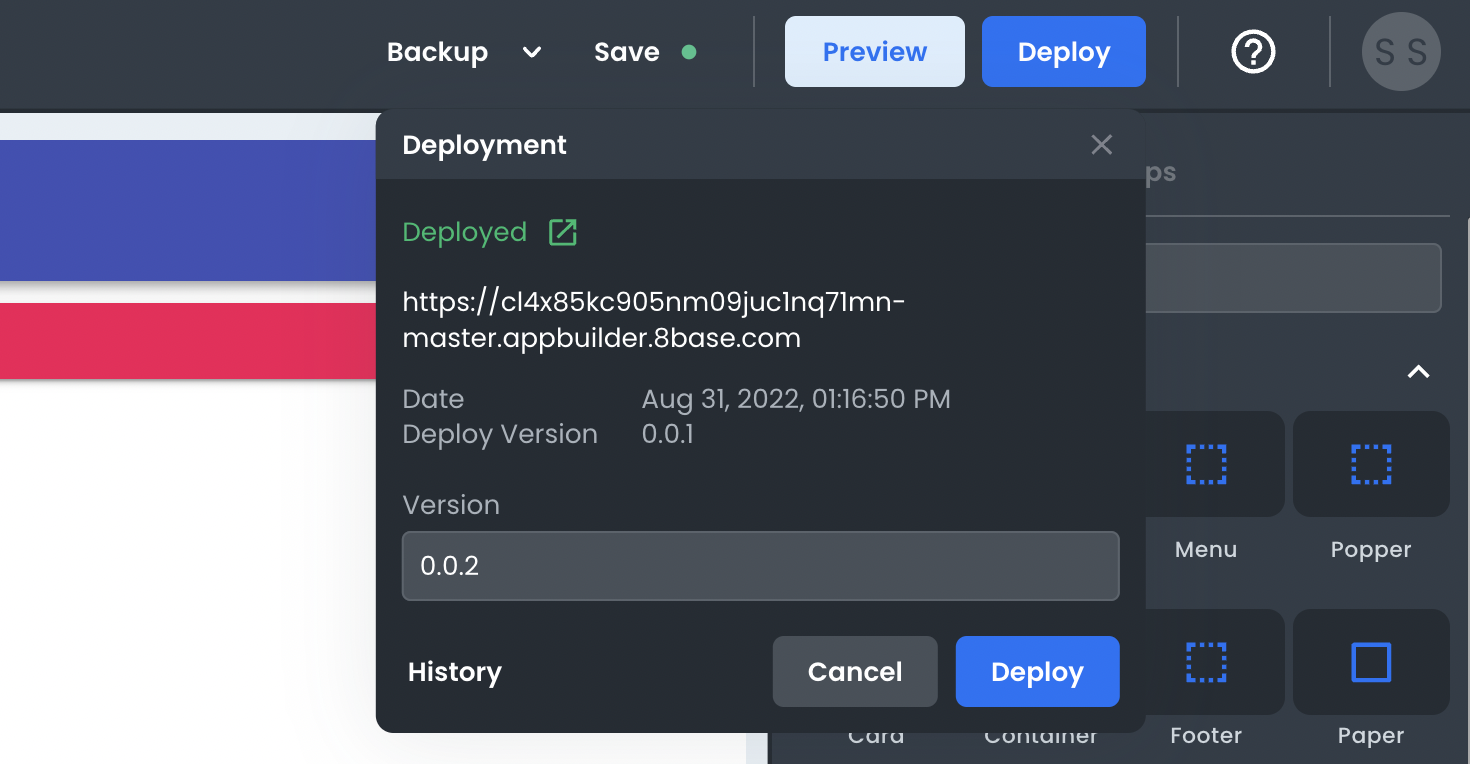Viewport: 1470px width, 764px height.
Task: Open deployment History
Action: point(454,672)
